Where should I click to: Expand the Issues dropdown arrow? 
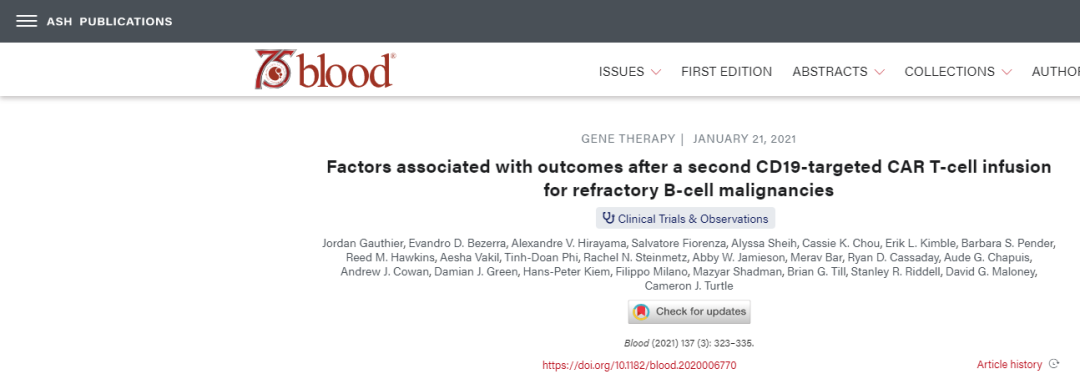point(656,72)
